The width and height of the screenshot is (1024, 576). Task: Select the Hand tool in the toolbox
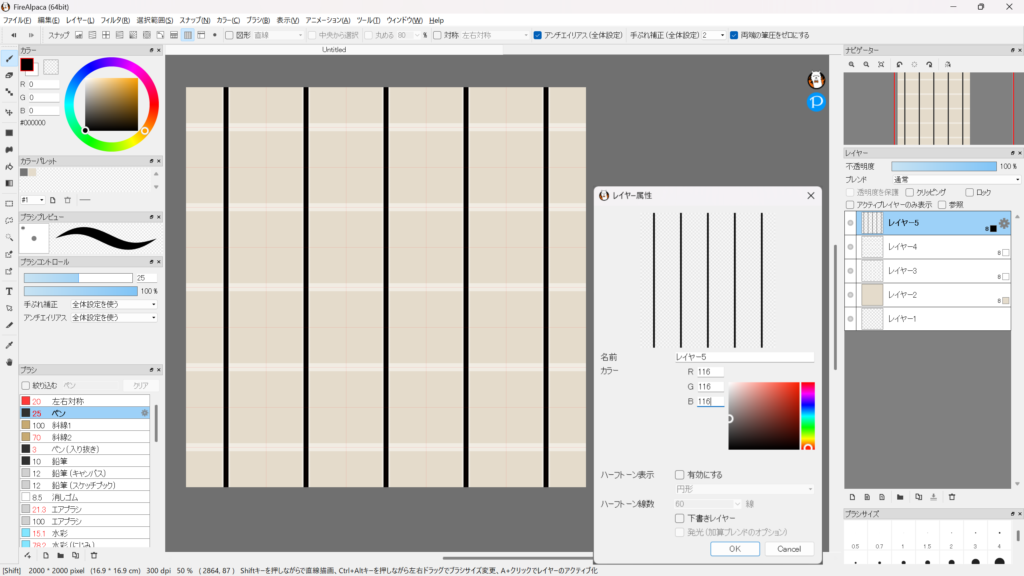[x=9, y=361]
